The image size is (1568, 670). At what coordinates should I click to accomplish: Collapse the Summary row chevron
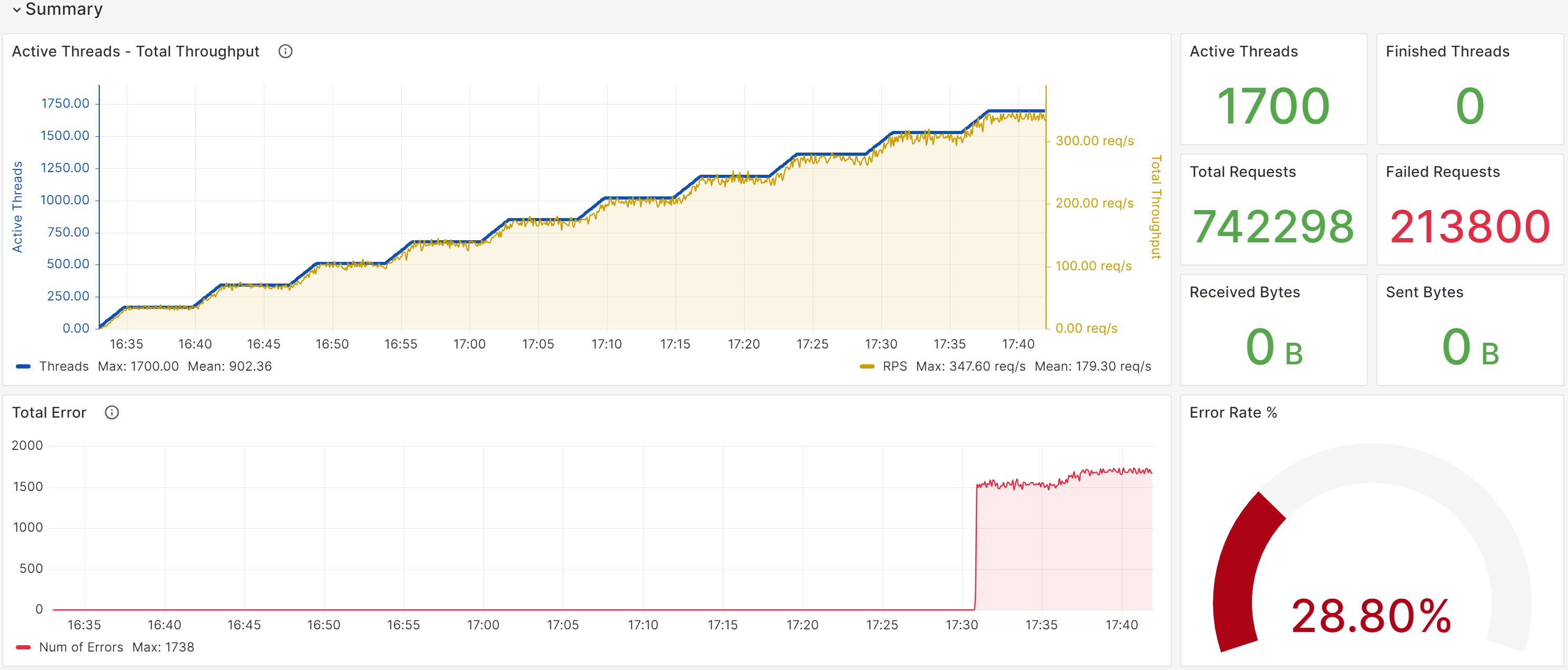(x=16, y=10)
